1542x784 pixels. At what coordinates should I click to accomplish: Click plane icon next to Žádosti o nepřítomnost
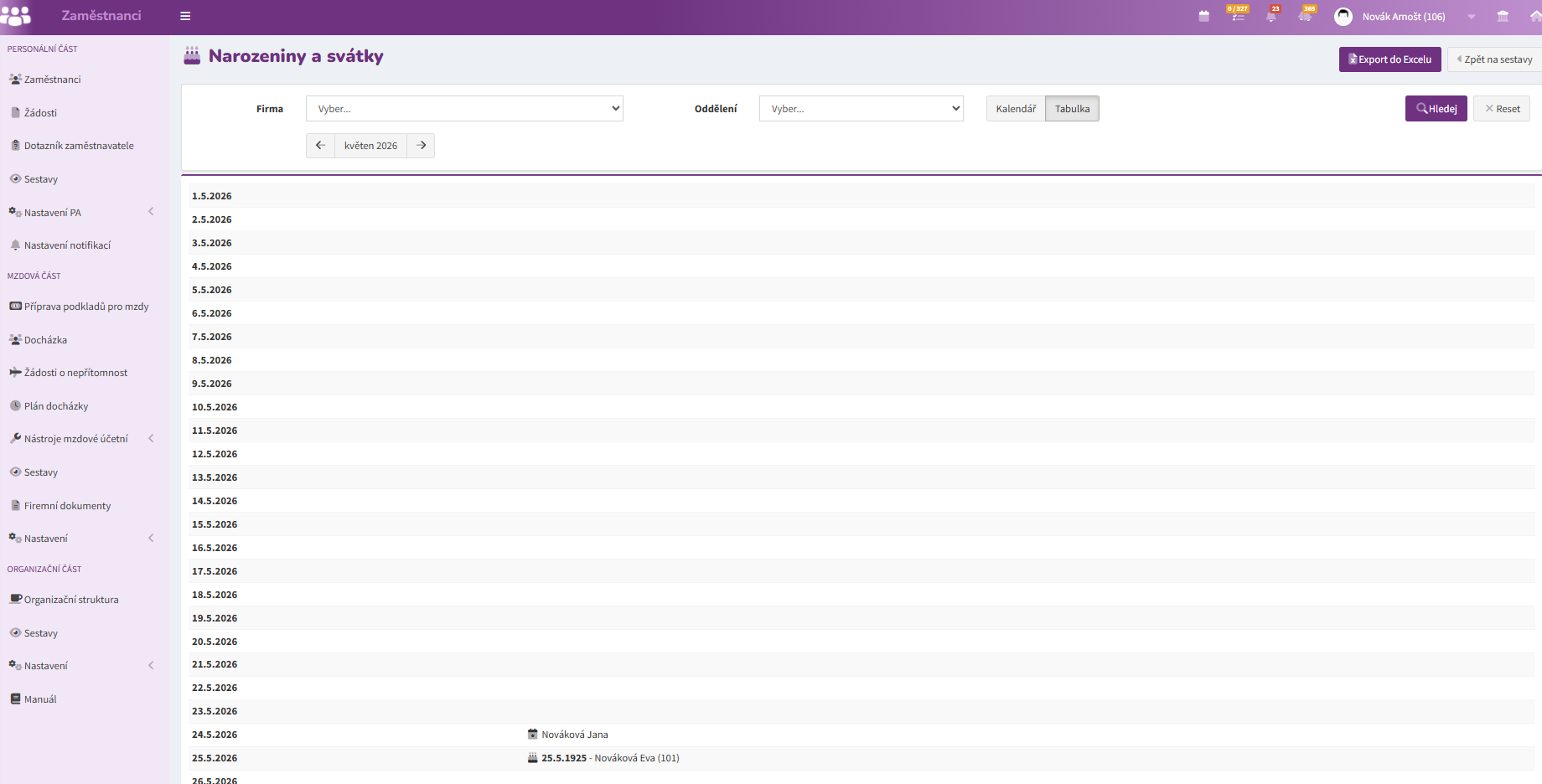tap(15, 372)
